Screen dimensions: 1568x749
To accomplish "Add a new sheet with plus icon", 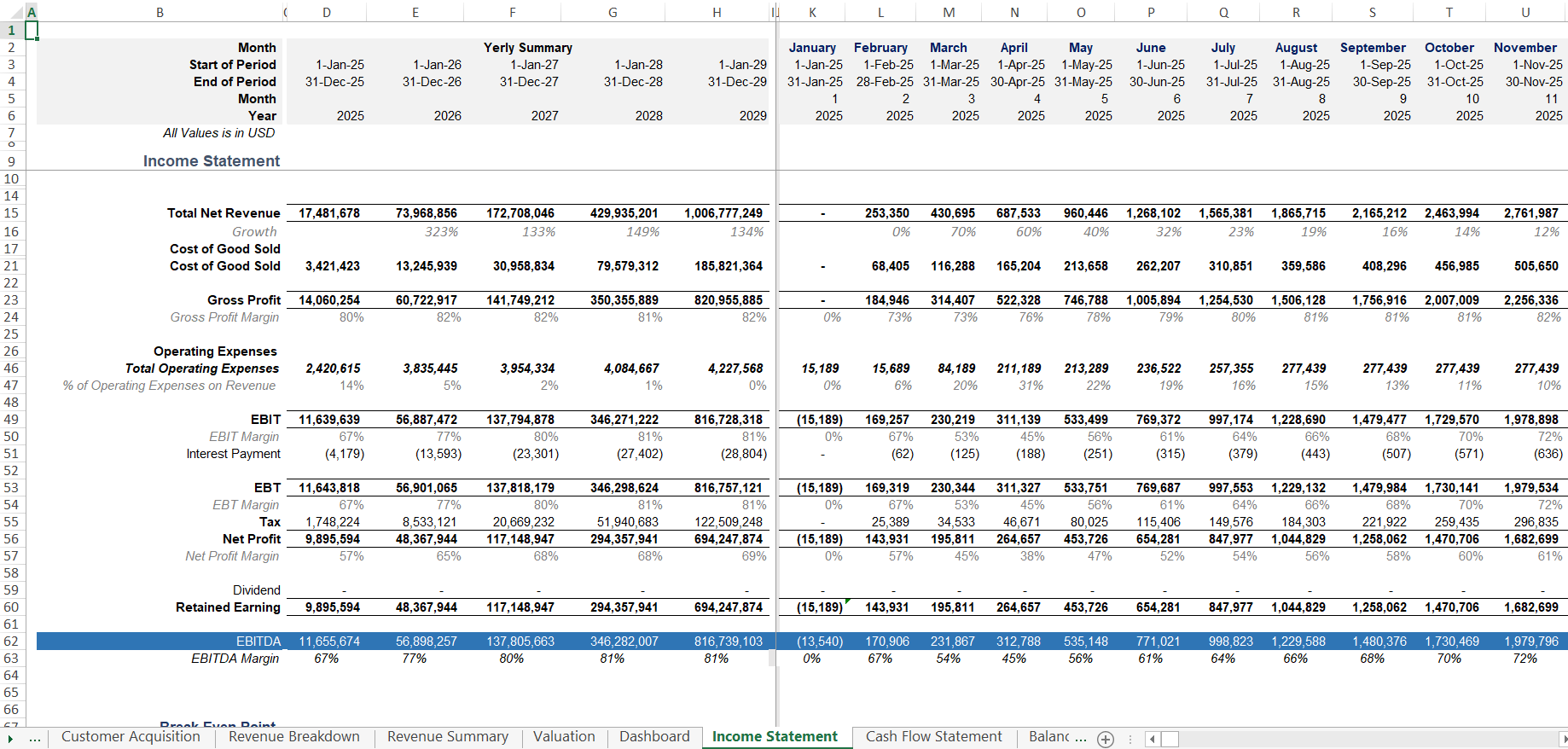I will pos(1106,740).
